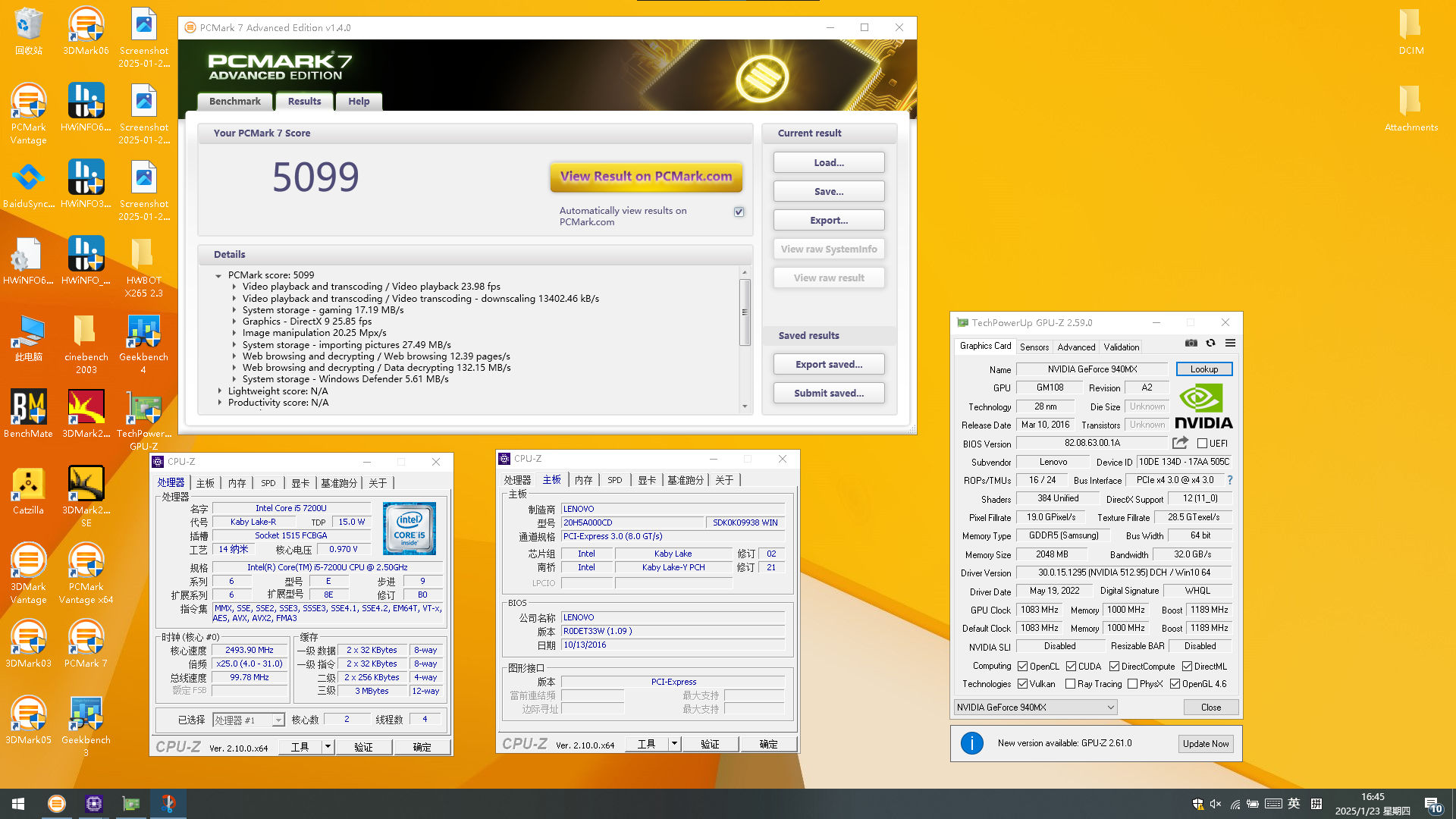Screen dimensions: 1456x819
Task: Click the Update Now button
Action: 1206,744
